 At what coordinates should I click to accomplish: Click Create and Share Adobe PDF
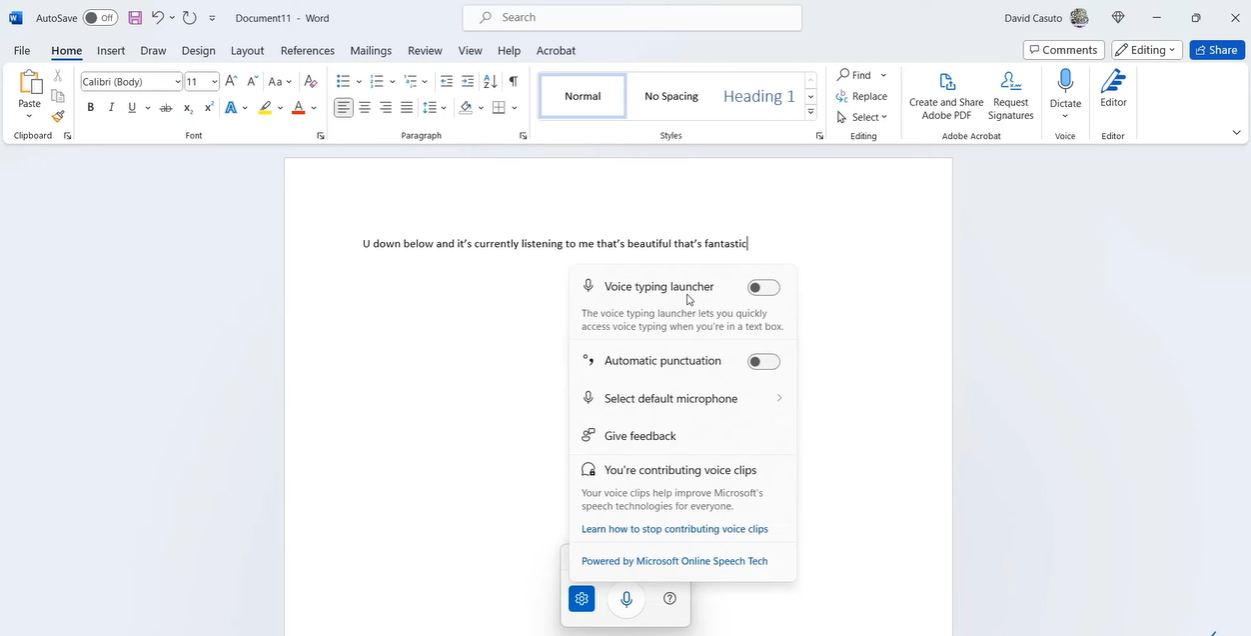[x=946, y=95]
